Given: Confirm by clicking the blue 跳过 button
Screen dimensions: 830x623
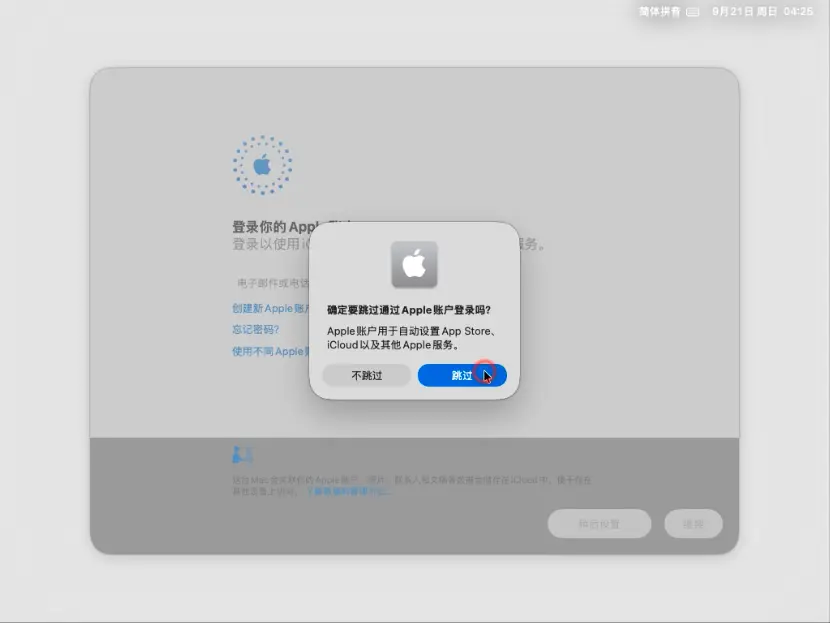Looking at the screenshot, I should (462, 375).
